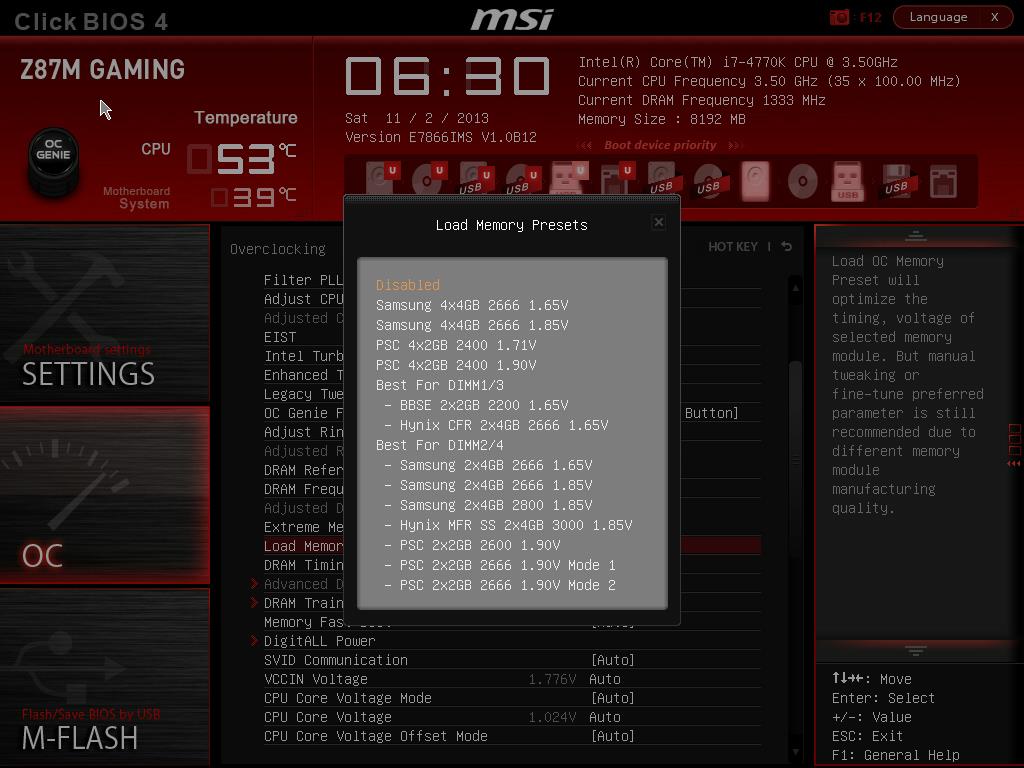Open the Language selector
The height and width of the screenshot is (768, 1024).
[x=939, y=17]
